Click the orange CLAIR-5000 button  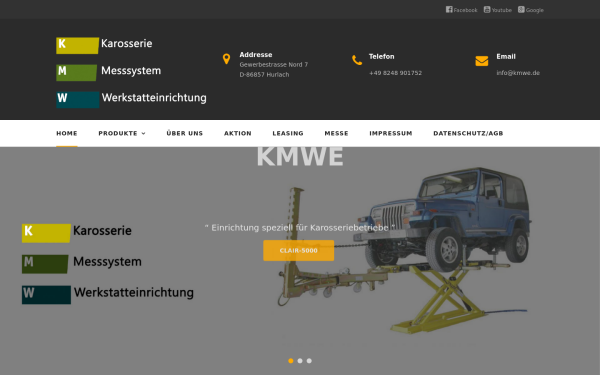point(298,251)
